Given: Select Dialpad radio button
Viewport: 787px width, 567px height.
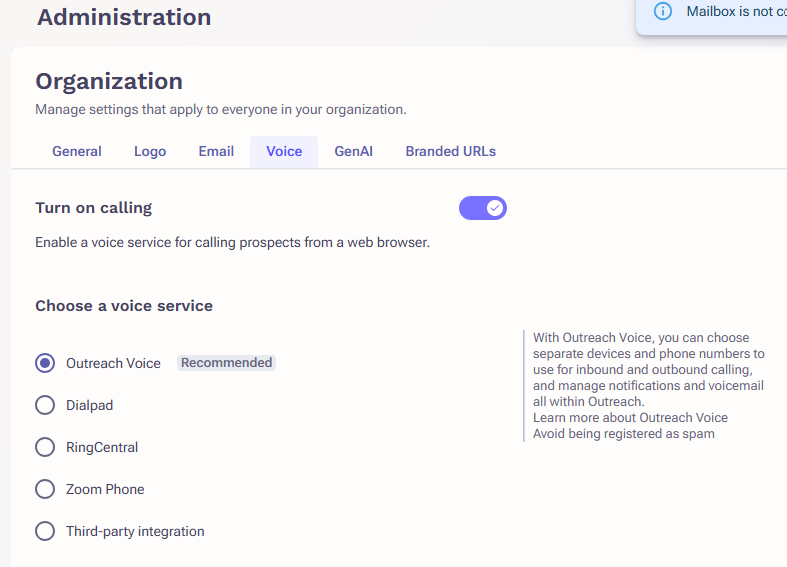Looking at the screenshot, I should click(x=45, y=405).
